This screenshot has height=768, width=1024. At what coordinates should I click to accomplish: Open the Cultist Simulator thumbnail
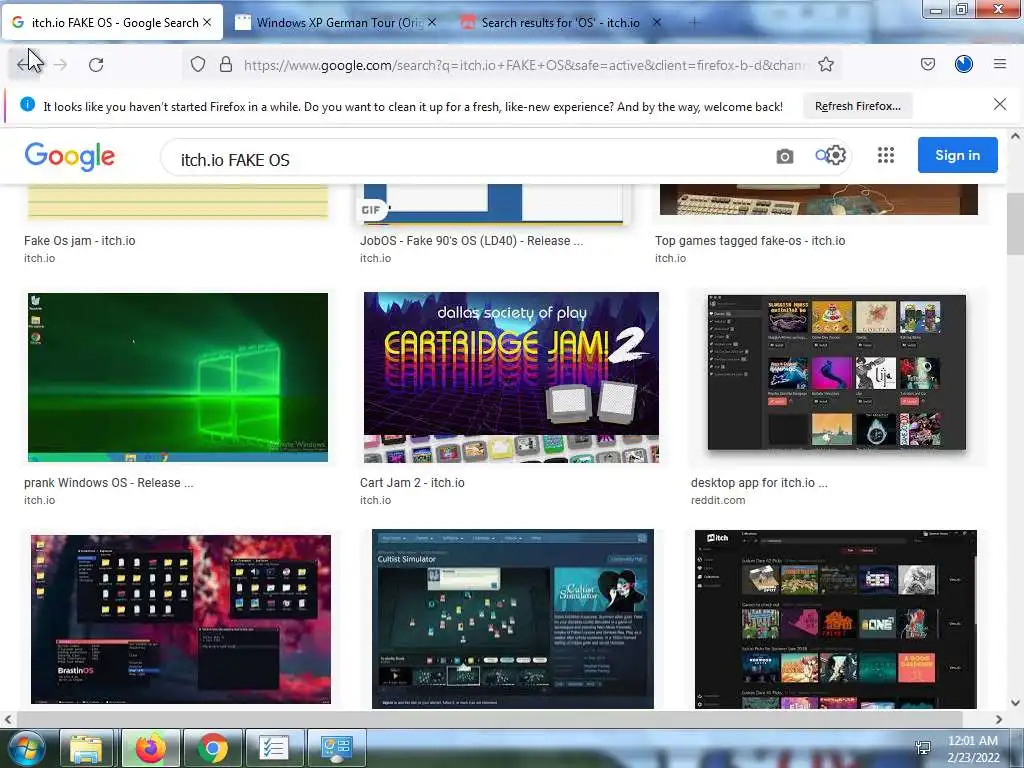coord(513,618)
